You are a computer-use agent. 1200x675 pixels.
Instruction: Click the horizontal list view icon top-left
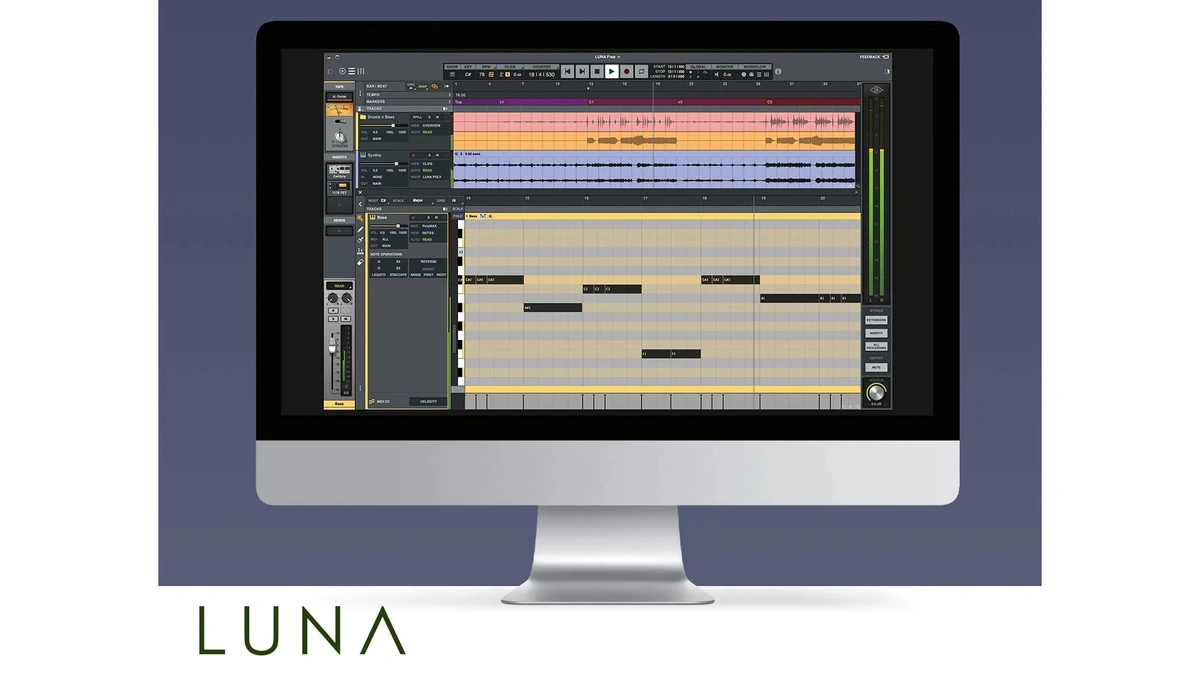pyautogui.click(x=352, y=71)
